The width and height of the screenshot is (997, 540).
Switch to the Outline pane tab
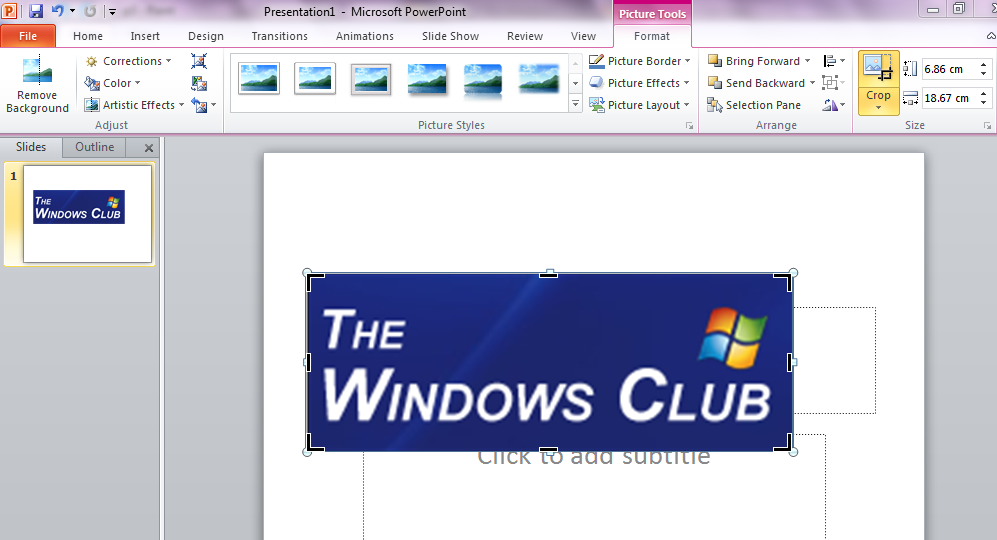[x=95, y=147]
